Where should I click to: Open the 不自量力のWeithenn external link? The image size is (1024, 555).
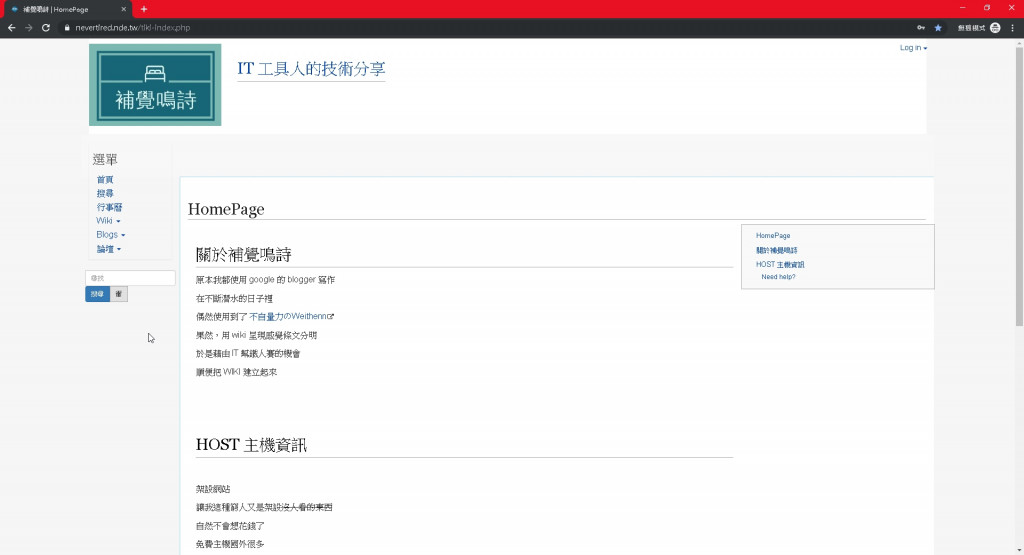(x=291, y=316)
